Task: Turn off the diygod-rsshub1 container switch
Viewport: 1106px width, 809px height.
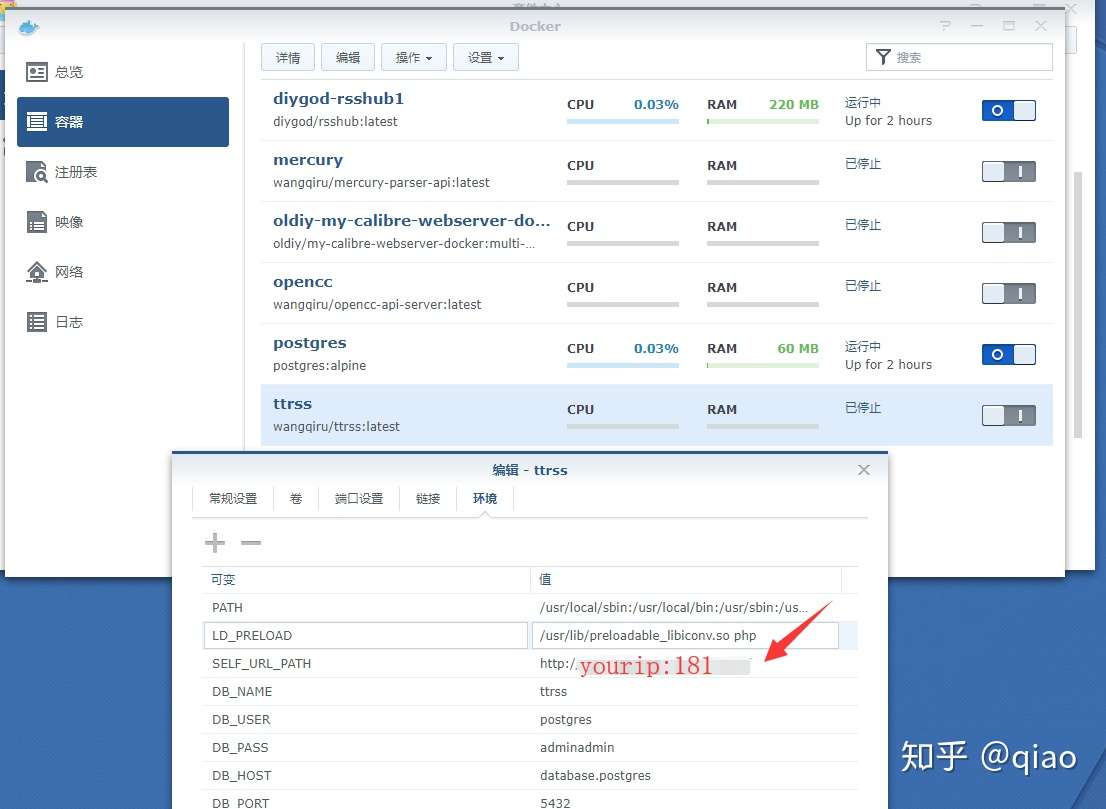Action: pyautogui.click(x=1009, y=111)
